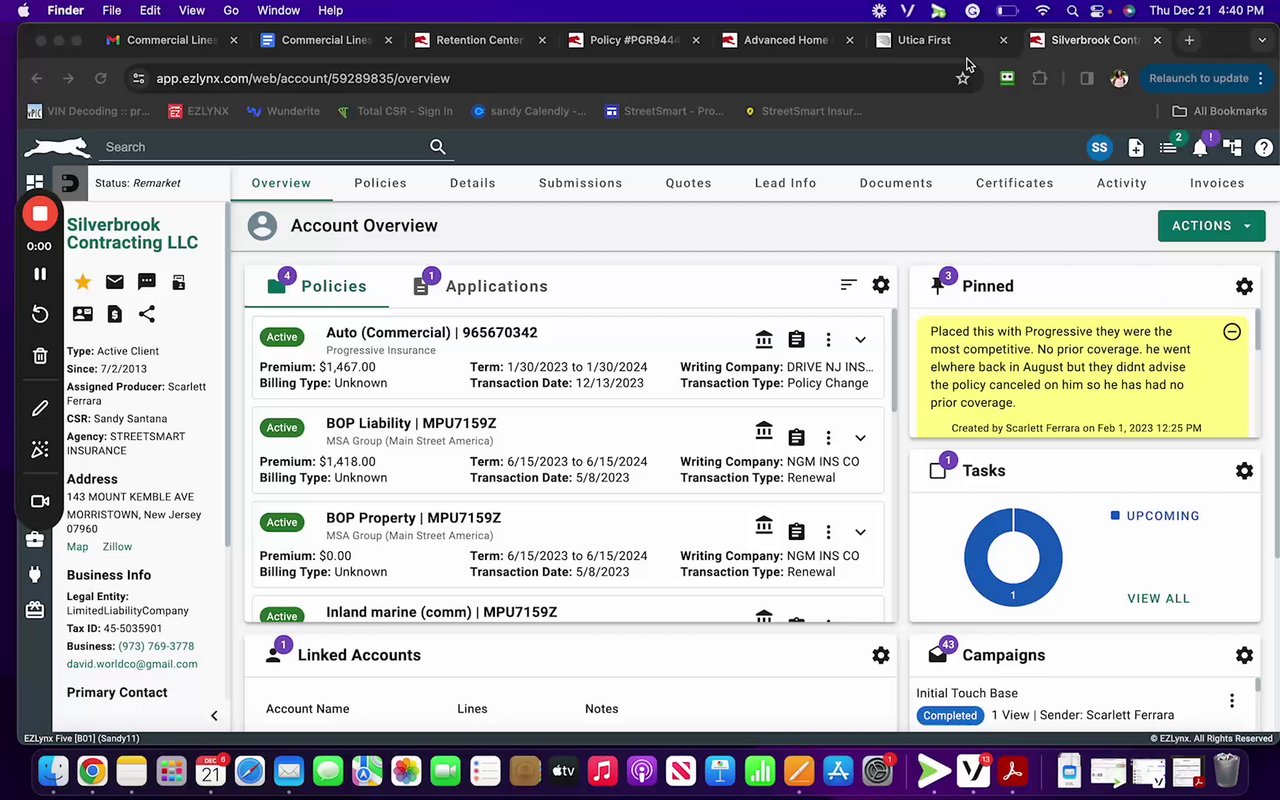Screen dimensions: 1280x800
Task: Open the Map link under address
Action: click(x=77, y=547)
